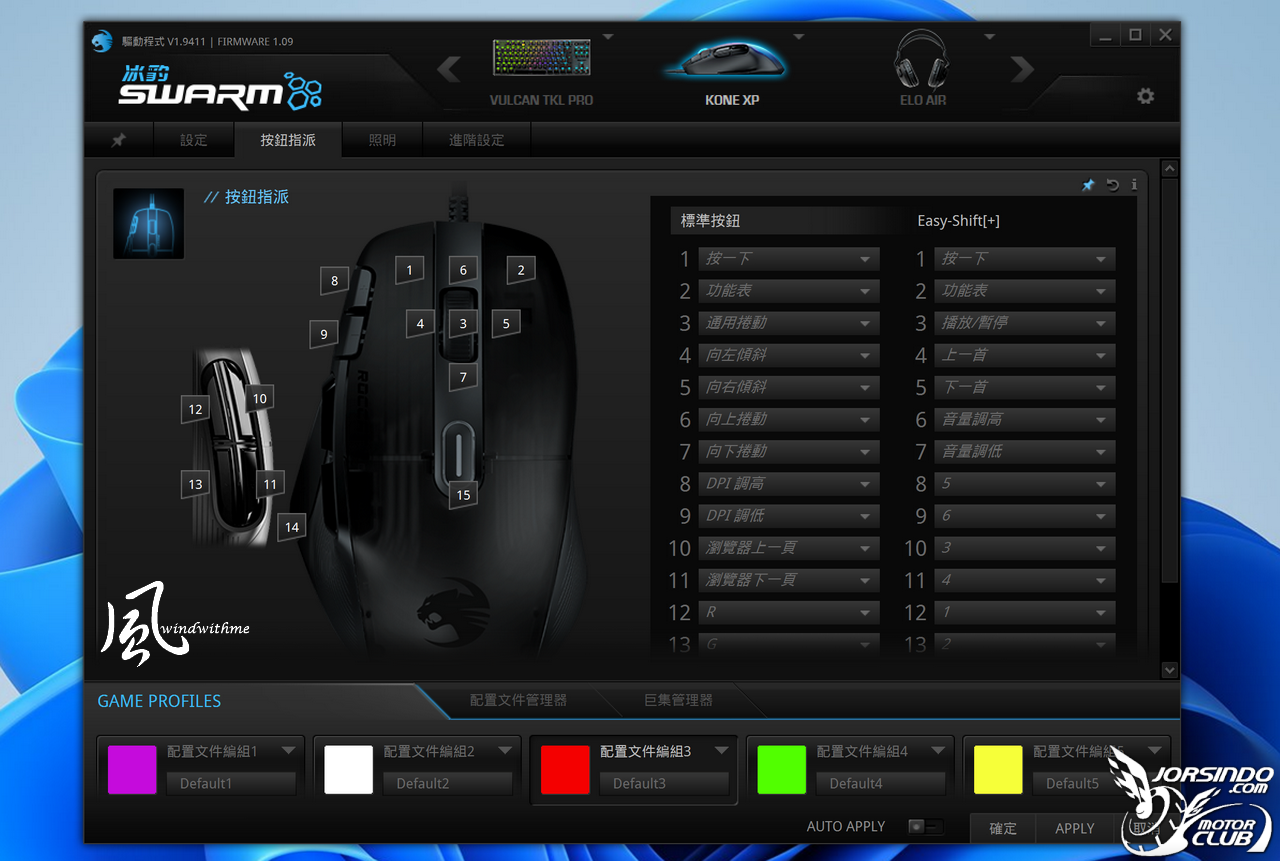Screen dimensions: 1280x861
Task: Open standard button 10 dropdown 瀏覽器上一頁
Action: click(789, 548)
